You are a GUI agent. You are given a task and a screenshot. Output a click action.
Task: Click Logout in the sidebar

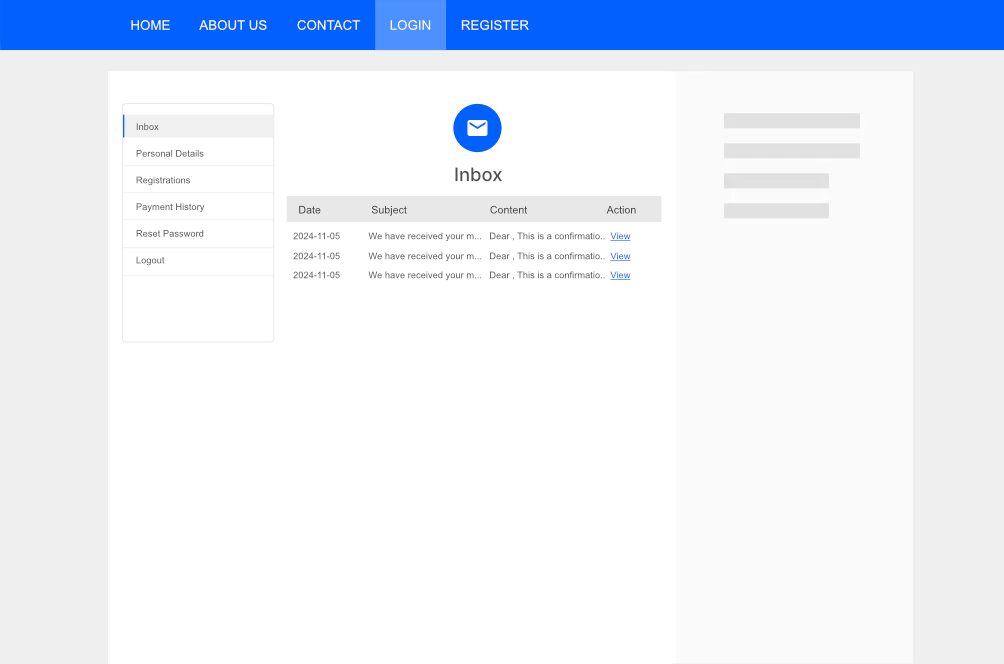click(150, 260)
